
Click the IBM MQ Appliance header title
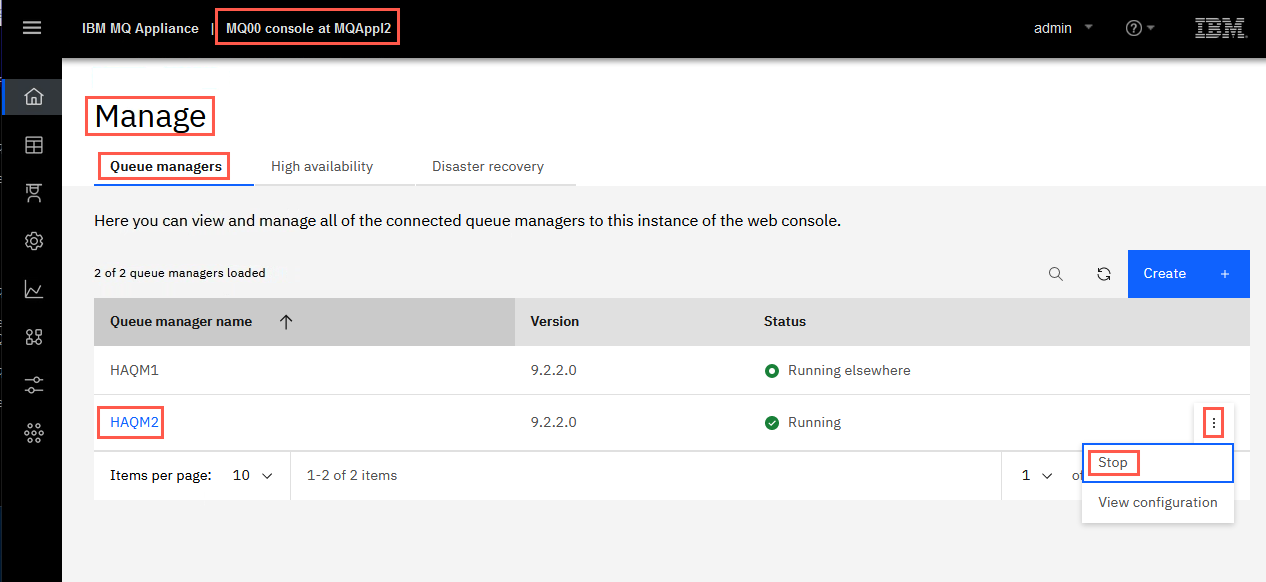point(140,28)
